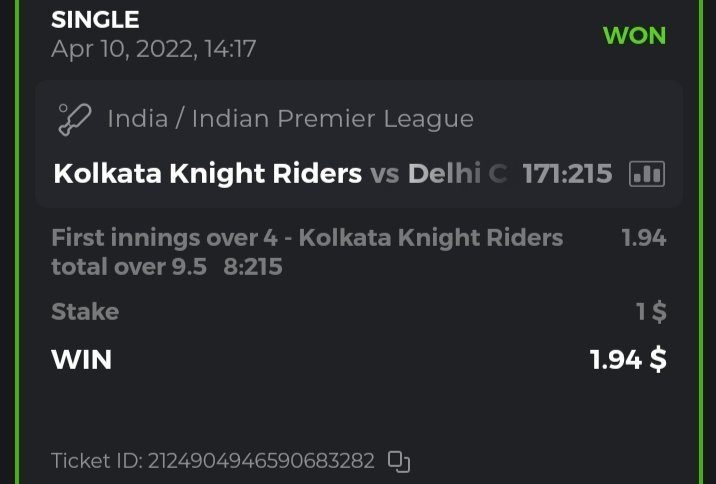Click the Stake label
Screen dimensions: 716x484
coord(85,312)
